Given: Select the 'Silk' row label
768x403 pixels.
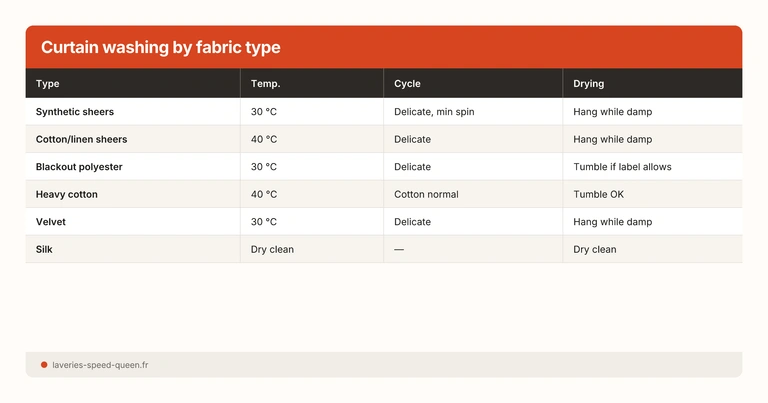Looking at the screenshot, I should (44, 249).
